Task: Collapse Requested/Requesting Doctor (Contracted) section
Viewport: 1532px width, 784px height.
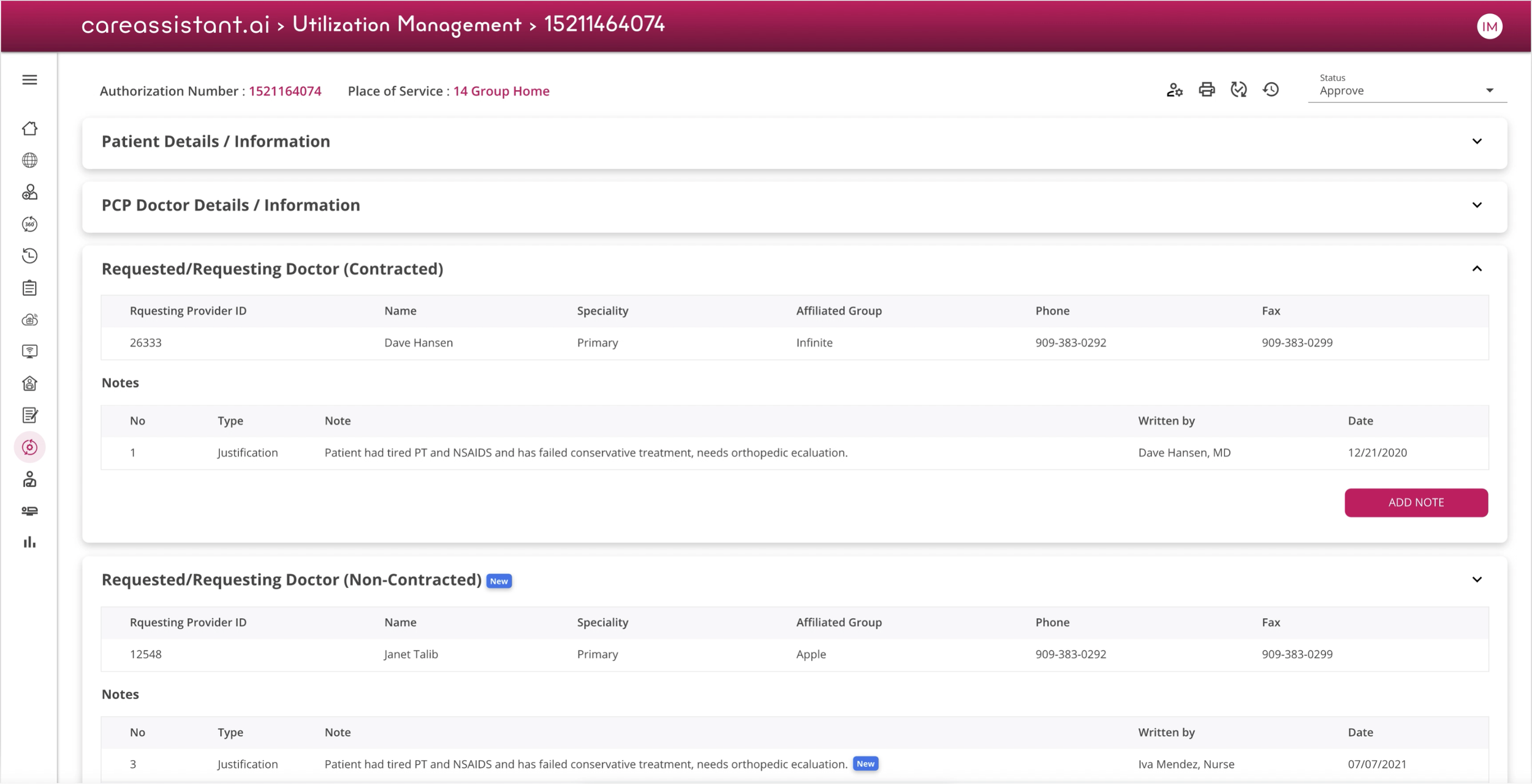Action: (1477, 269)
